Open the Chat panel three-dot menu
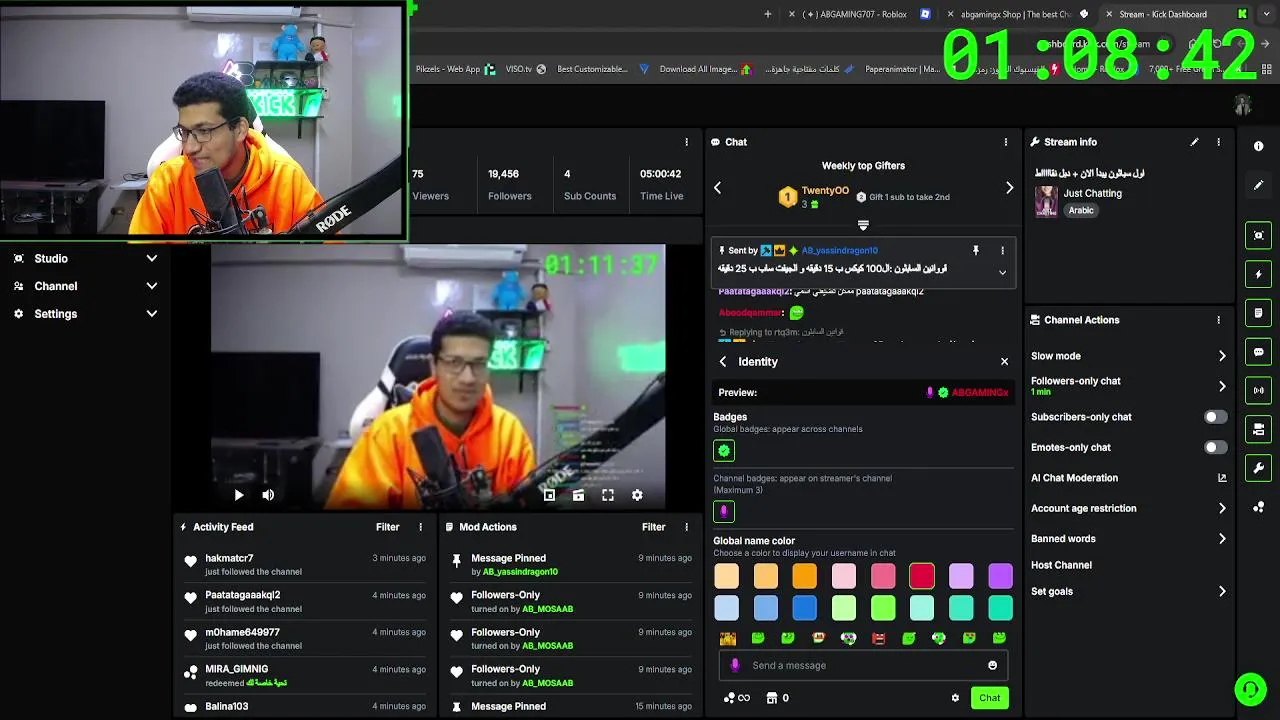This screenshot has height=720, width=1280. pyautogui.click(x=1005, y=142)
